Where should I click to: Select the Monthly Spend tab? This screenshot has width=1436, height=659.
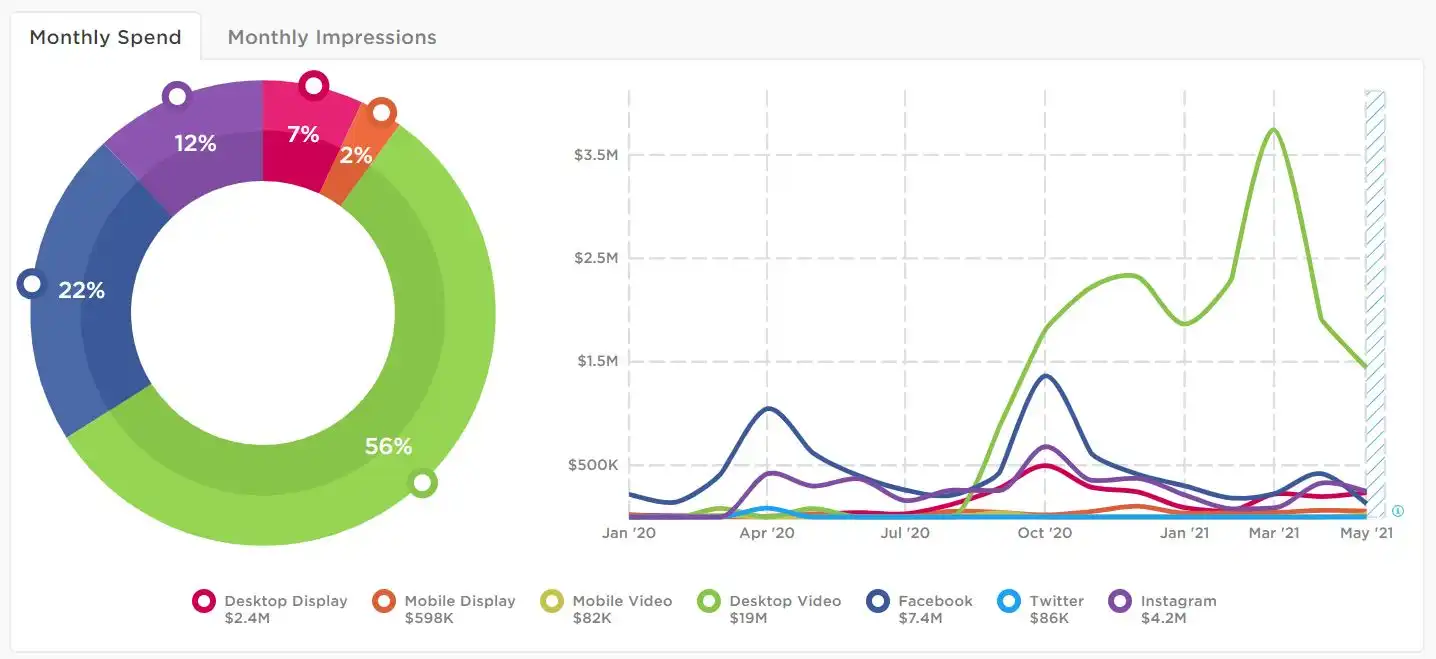(x=105, y=37)
